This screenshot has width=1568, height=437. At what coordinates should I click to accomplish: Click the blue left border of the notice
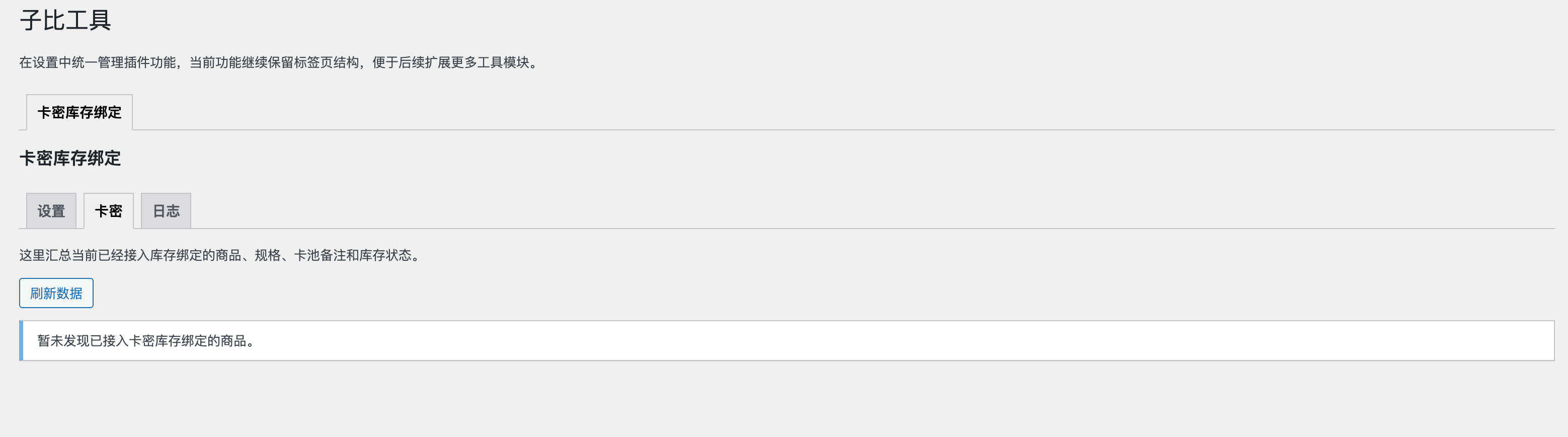[x=21, y=341]
